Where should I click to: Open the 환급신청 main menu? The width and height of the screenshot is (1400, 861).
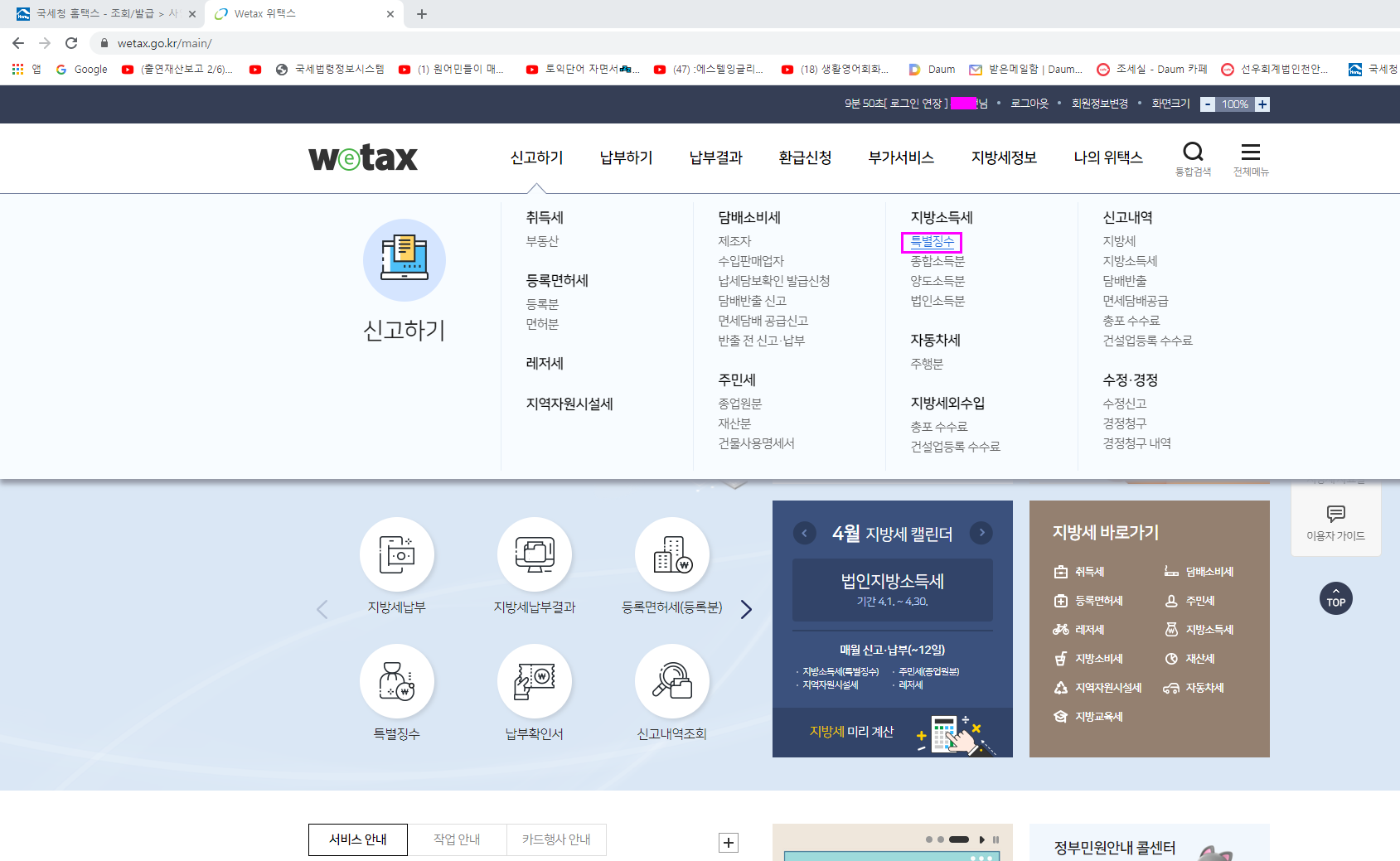[805, 157]
